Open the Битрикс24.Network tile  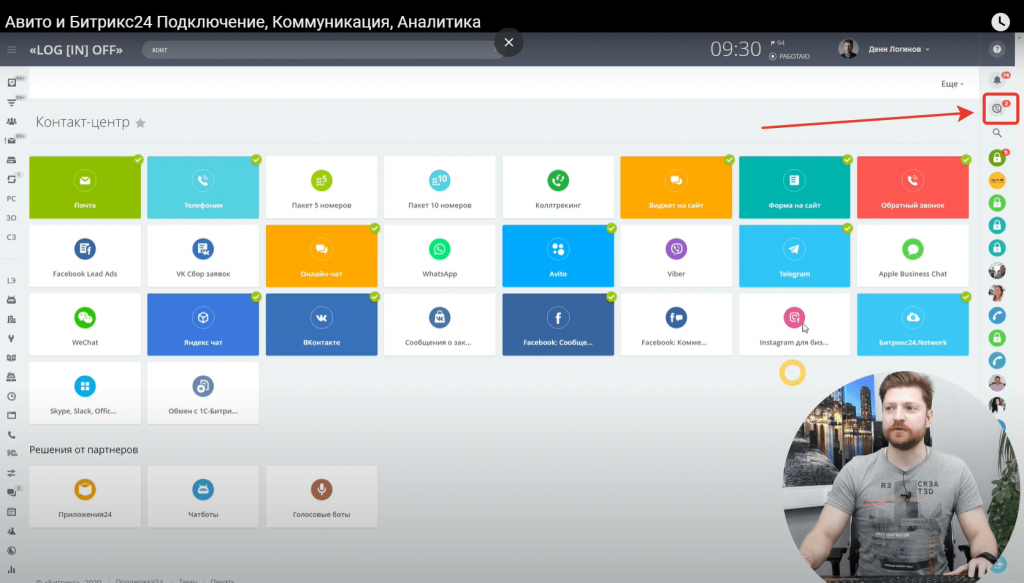coord(912,324)
